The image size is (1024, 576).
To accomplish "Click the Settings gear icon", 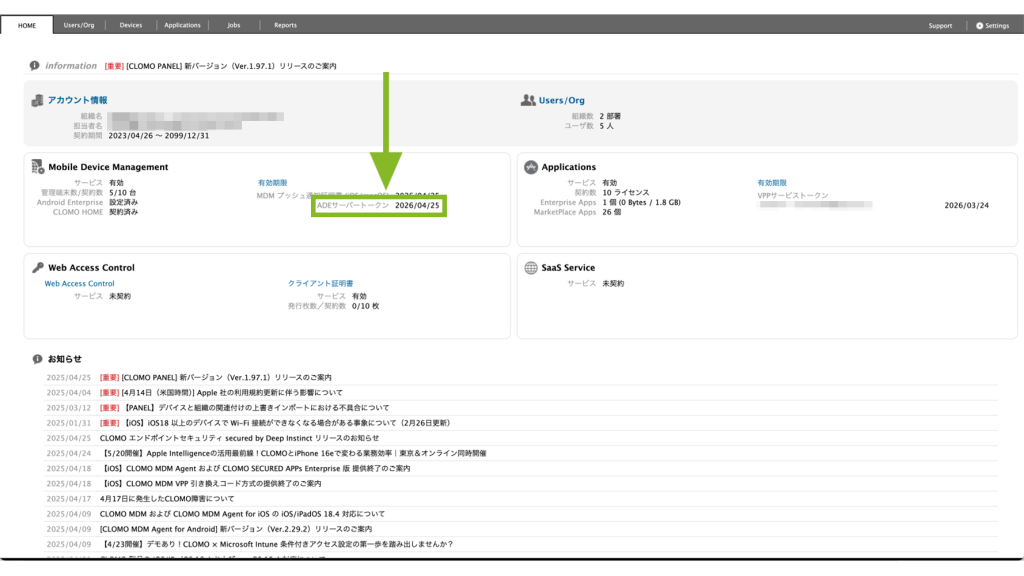I will pyautogui.click(x=980, y=25).
